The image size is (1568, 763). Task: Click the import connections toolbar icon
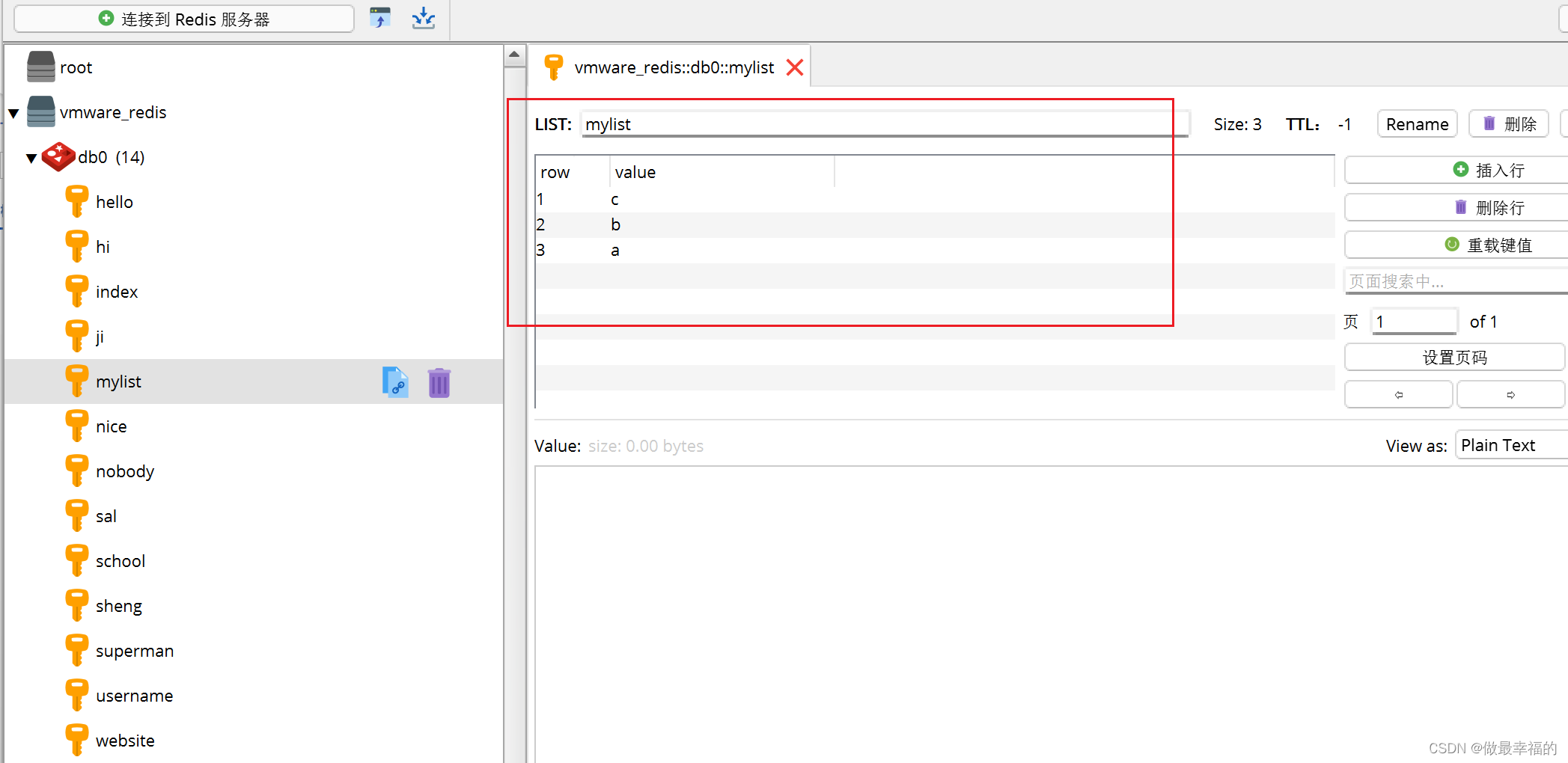click(x=380, y=18)
